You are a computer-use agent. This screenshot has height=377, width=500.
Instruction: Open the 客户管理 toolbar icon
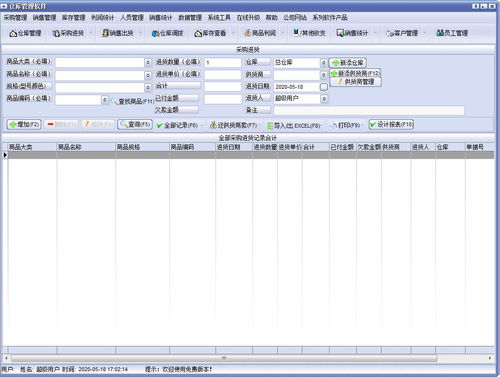(402, 33)
